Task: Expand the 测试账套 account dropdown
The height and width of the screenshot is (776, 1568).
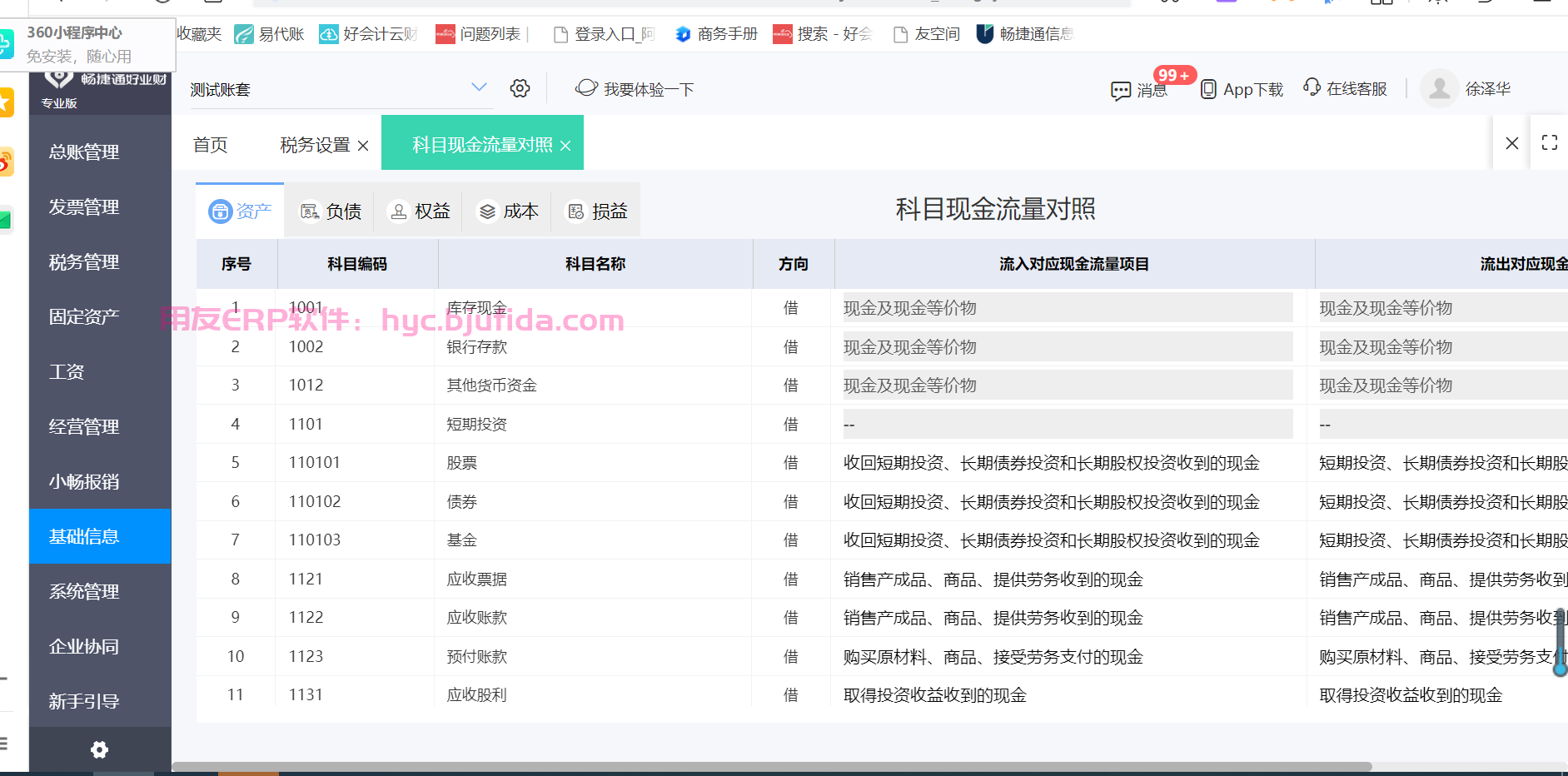Action: point(479,87)
